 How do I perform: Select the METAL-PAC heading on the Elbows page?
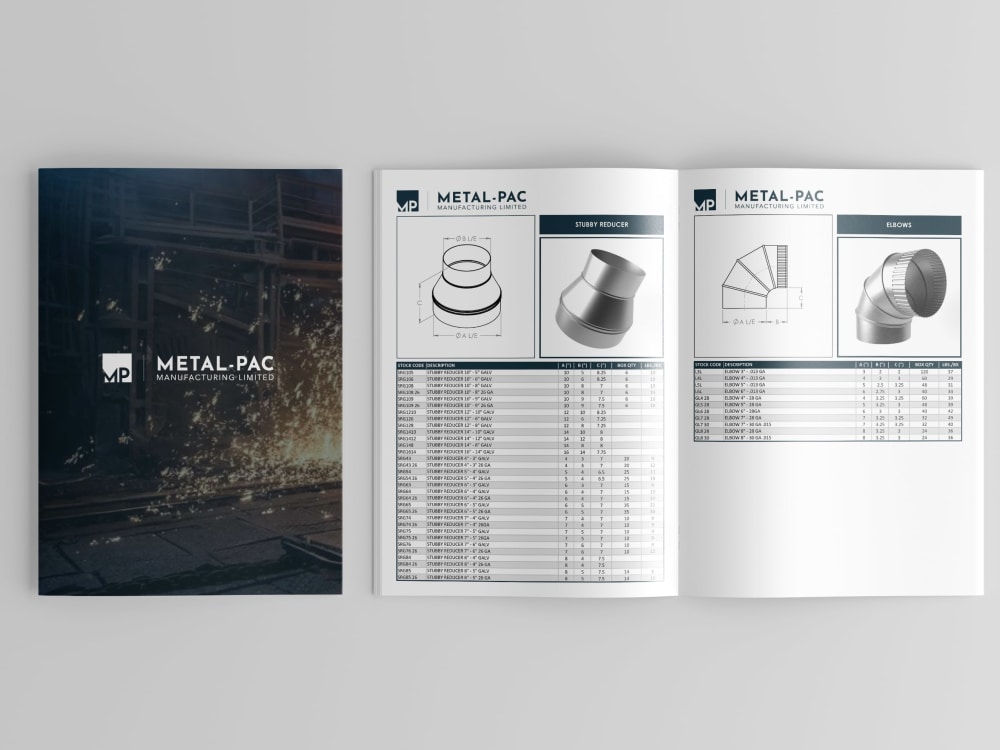coord(779,196)
